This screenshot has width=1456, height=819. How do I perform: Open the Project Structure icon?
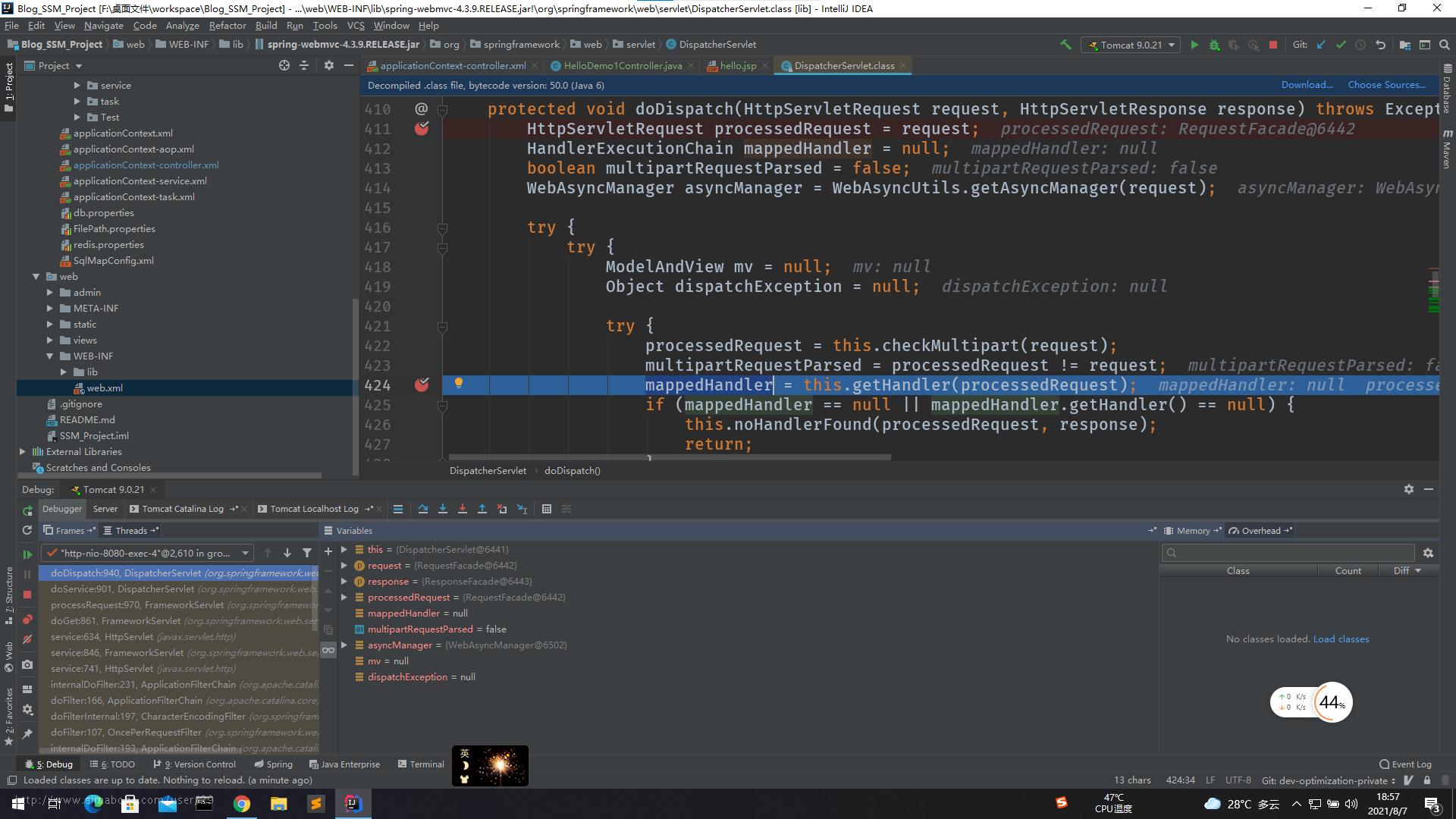point(1404,45)
